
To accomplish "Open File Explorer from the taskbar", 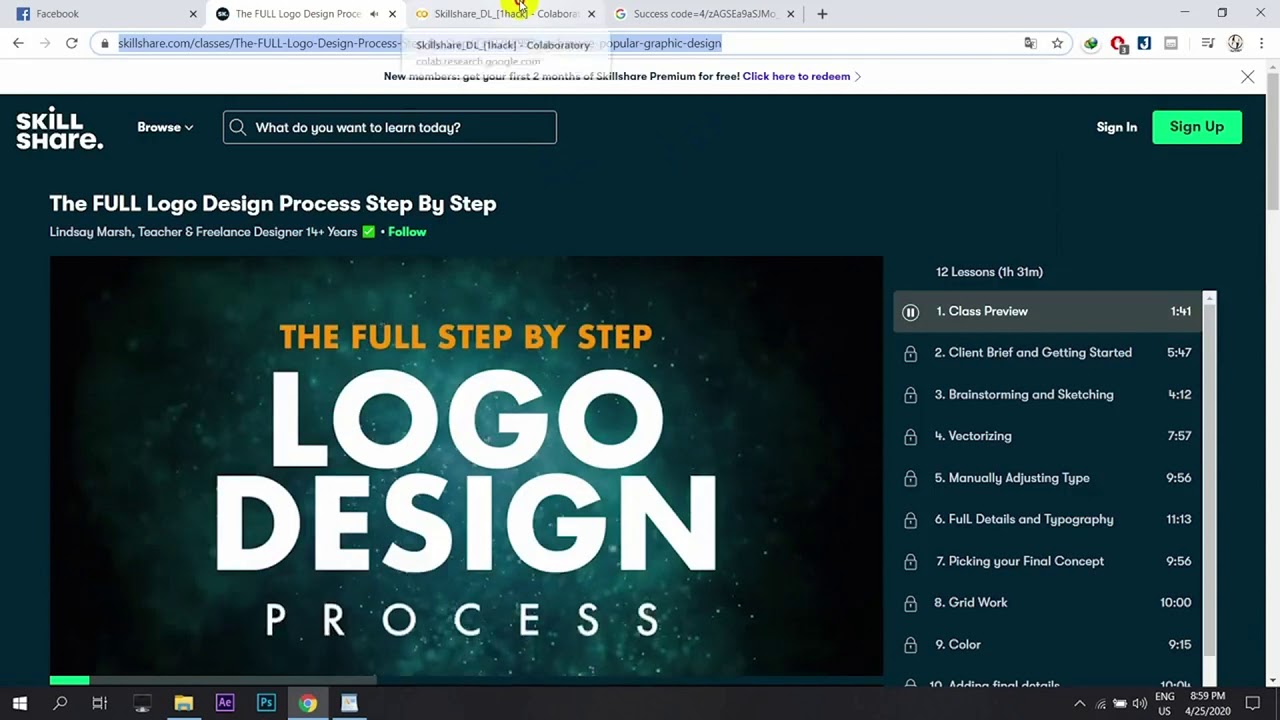I will click(183, 703).
